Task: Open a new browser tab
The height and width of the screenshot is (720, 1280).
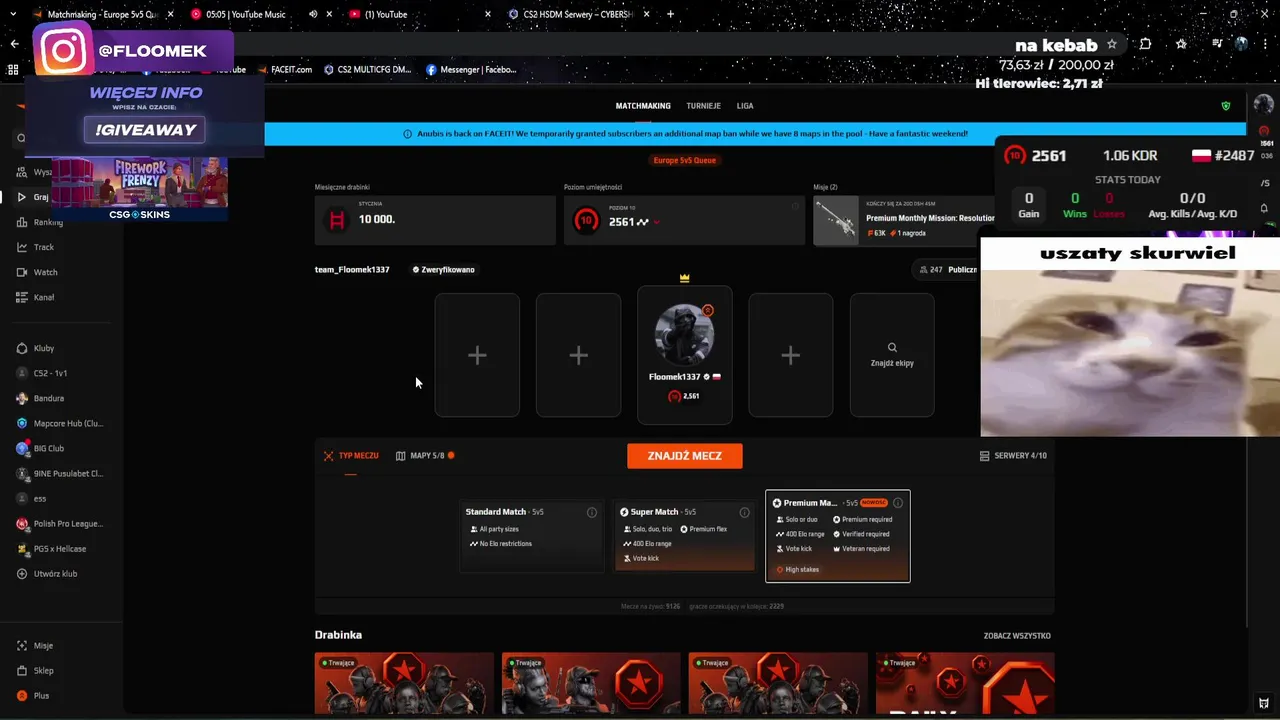Action: click(670, 14)
